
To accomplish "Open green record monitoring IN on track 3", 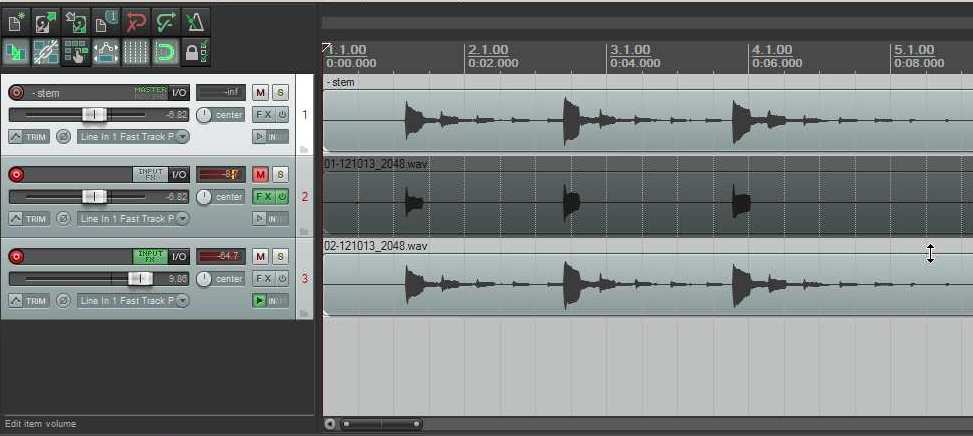I will pos(271,300).
